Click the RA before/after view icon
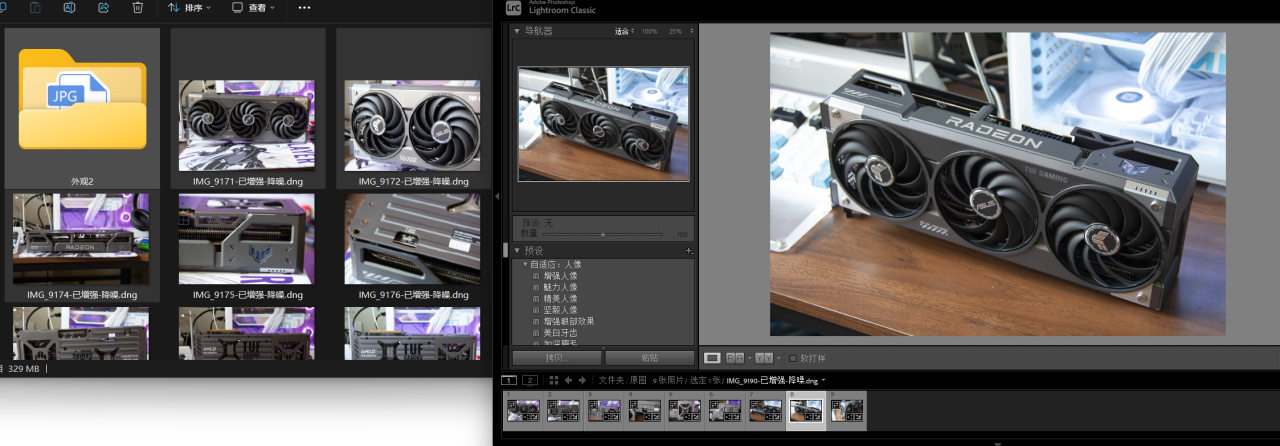The height and width of the screenshot is (446, 1280). [x=735, y=358]
